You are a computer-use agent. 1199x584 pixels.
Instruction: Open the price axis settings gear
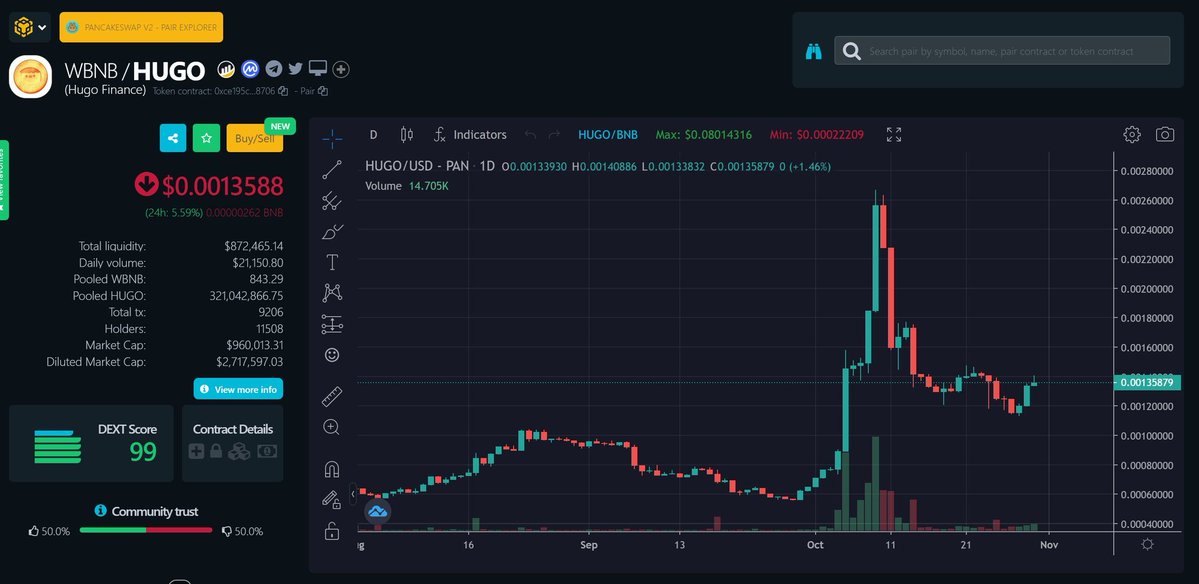tap(1148, 545)
